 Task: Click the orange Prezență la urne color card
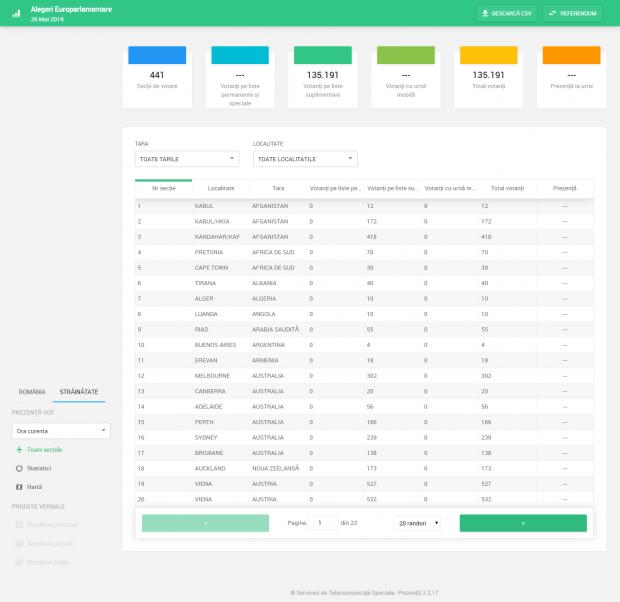coord(571,55)
